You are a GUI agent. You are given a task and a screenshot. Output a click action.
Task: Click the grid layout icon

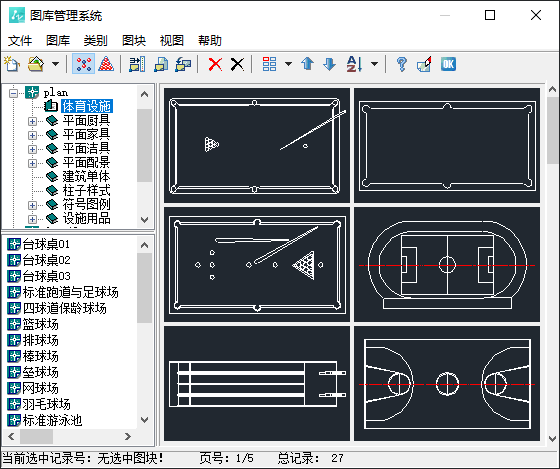[x=269, y=64]
